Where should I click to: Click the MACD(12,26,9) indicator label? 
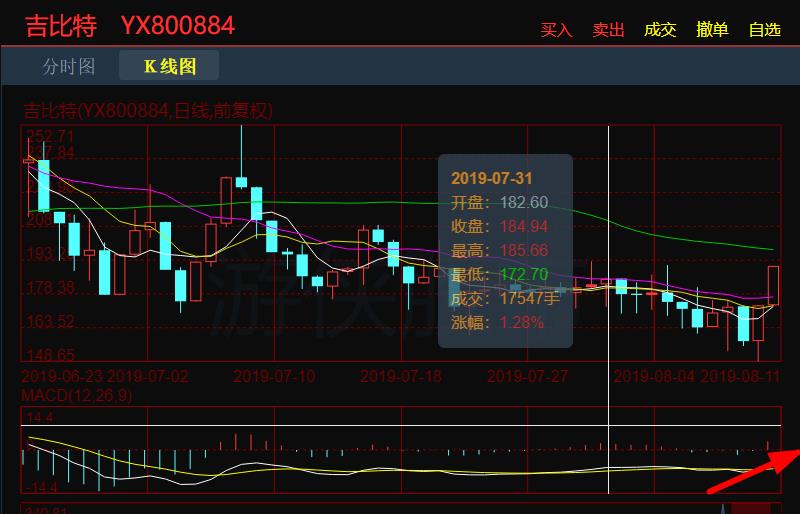[x=76, y=396]
